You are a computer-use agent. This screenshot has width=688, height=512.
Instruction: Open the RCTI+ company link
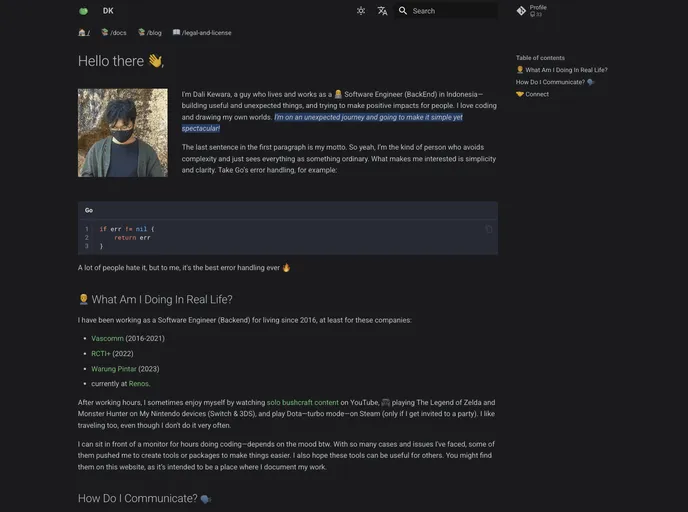point(101,353)
